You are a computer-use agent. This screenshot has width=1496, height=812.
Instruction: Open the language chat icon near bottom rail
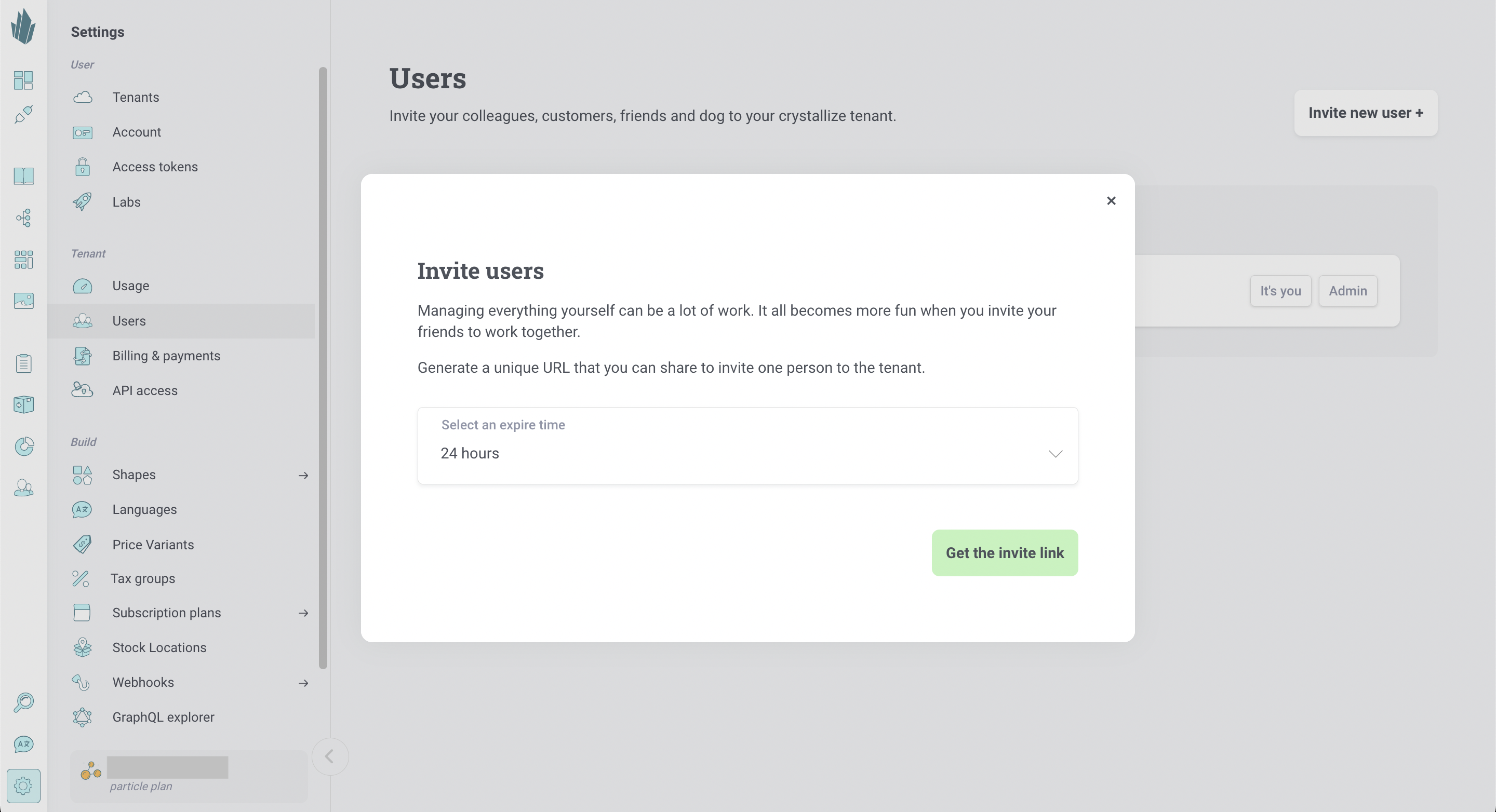click(23, 744)
